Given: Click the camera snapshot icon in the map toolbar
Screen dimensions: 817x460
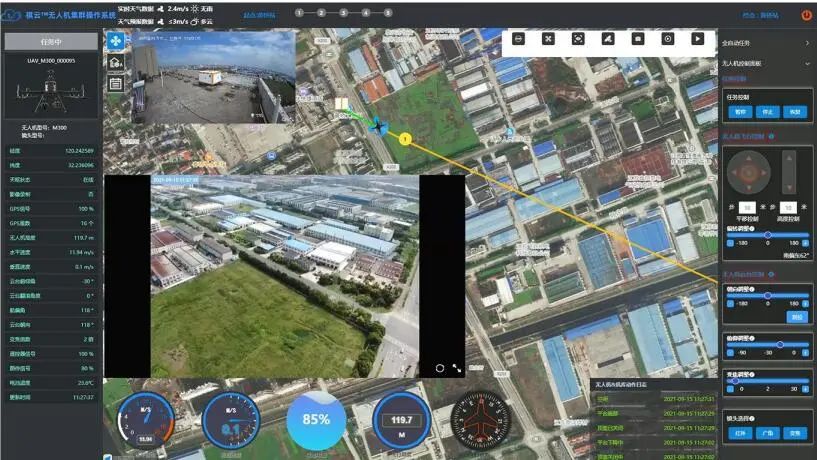Looking at the screenshot, I should [638, 38].
